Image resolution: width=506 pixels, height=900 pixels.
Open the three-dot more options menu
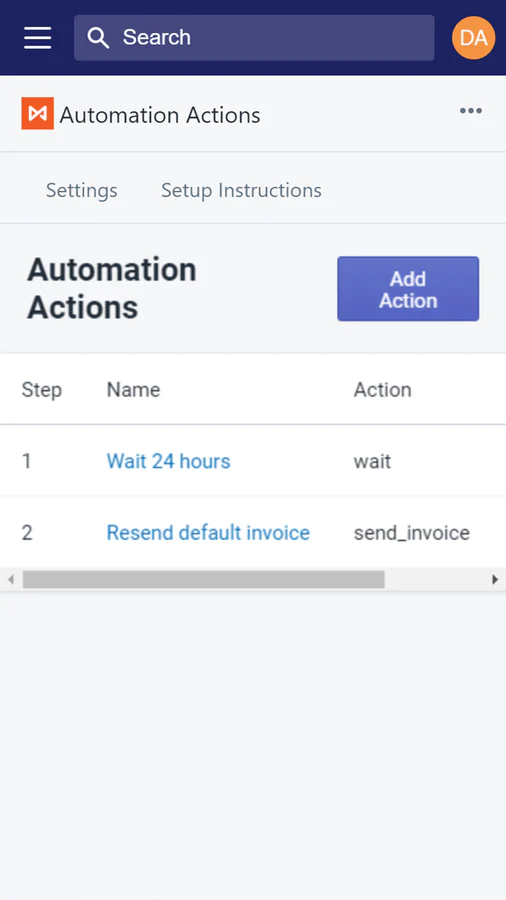pyautogui.click(x=470, y=111)
